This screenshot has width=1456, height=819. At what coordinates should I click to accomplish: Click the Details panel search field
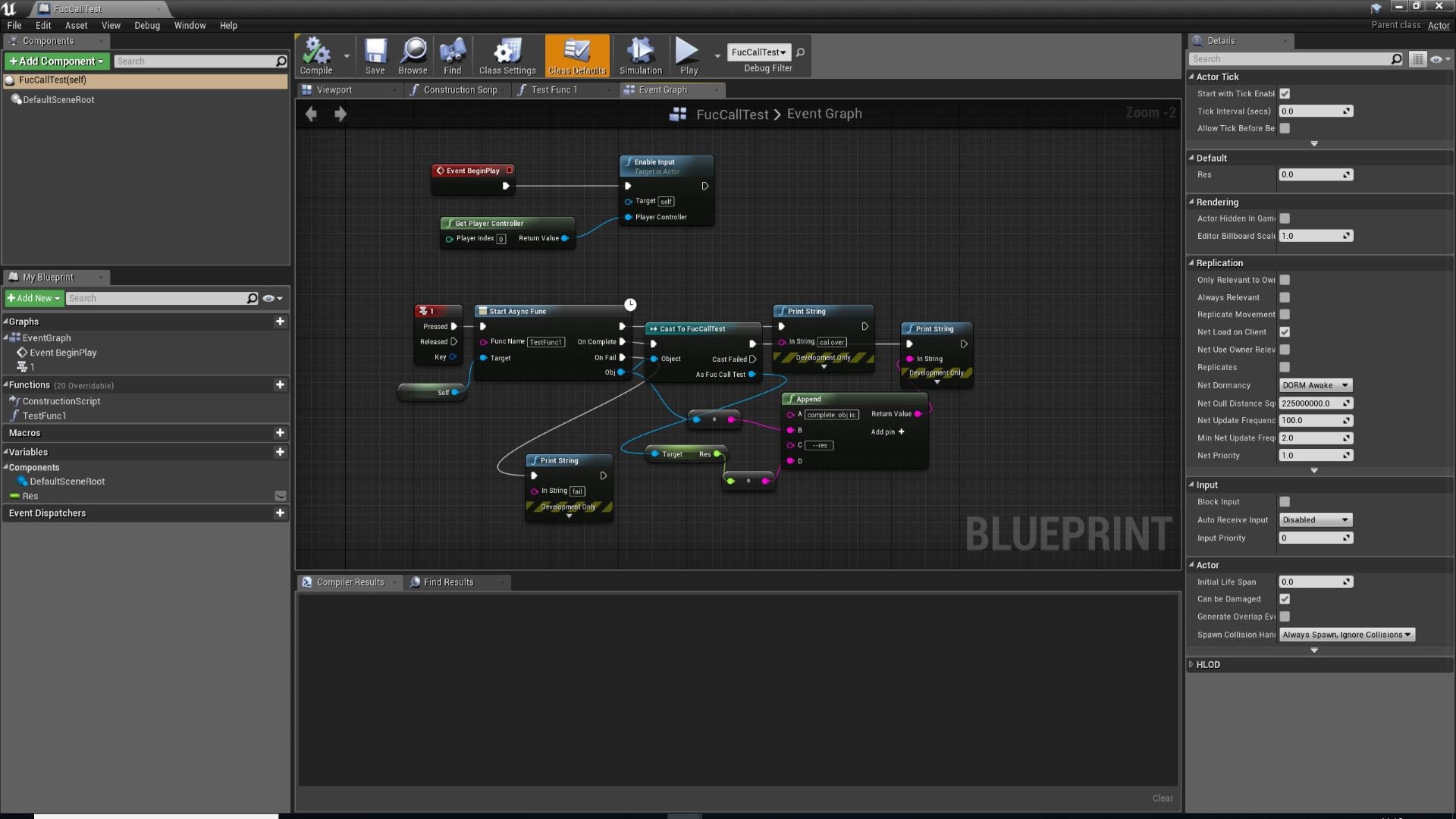coord(1289,59)
